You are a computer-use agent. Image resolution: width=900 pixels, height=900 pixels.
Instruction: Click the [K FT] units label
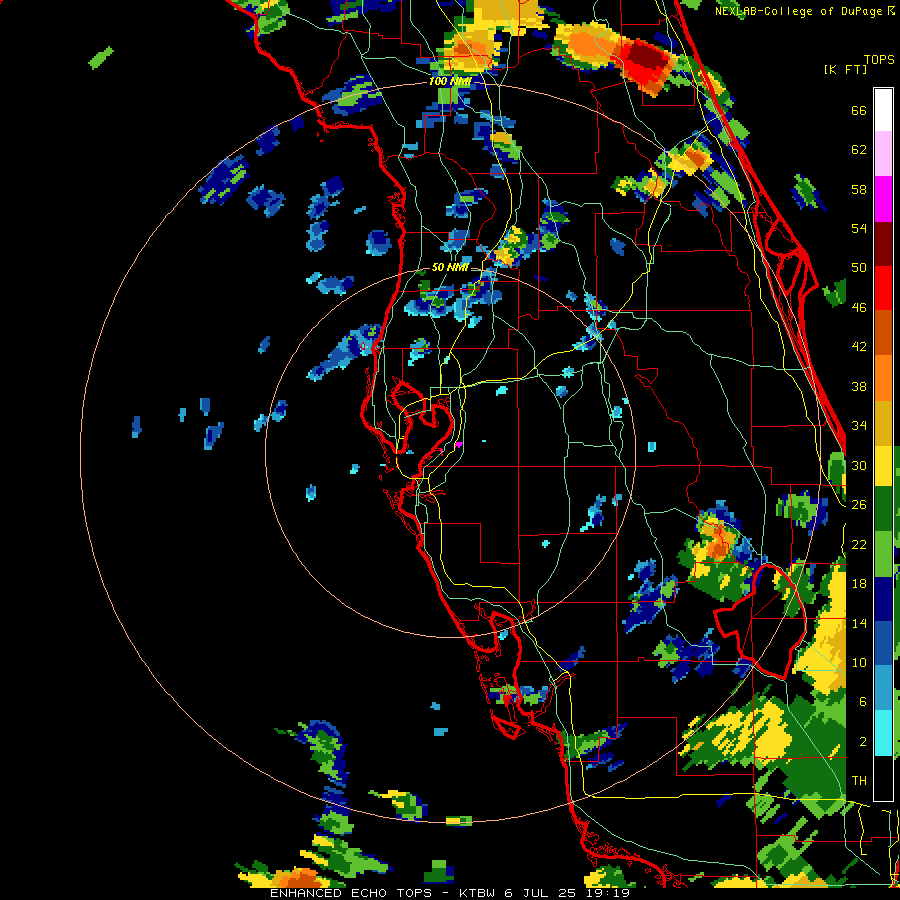click(x=845, y=69)
